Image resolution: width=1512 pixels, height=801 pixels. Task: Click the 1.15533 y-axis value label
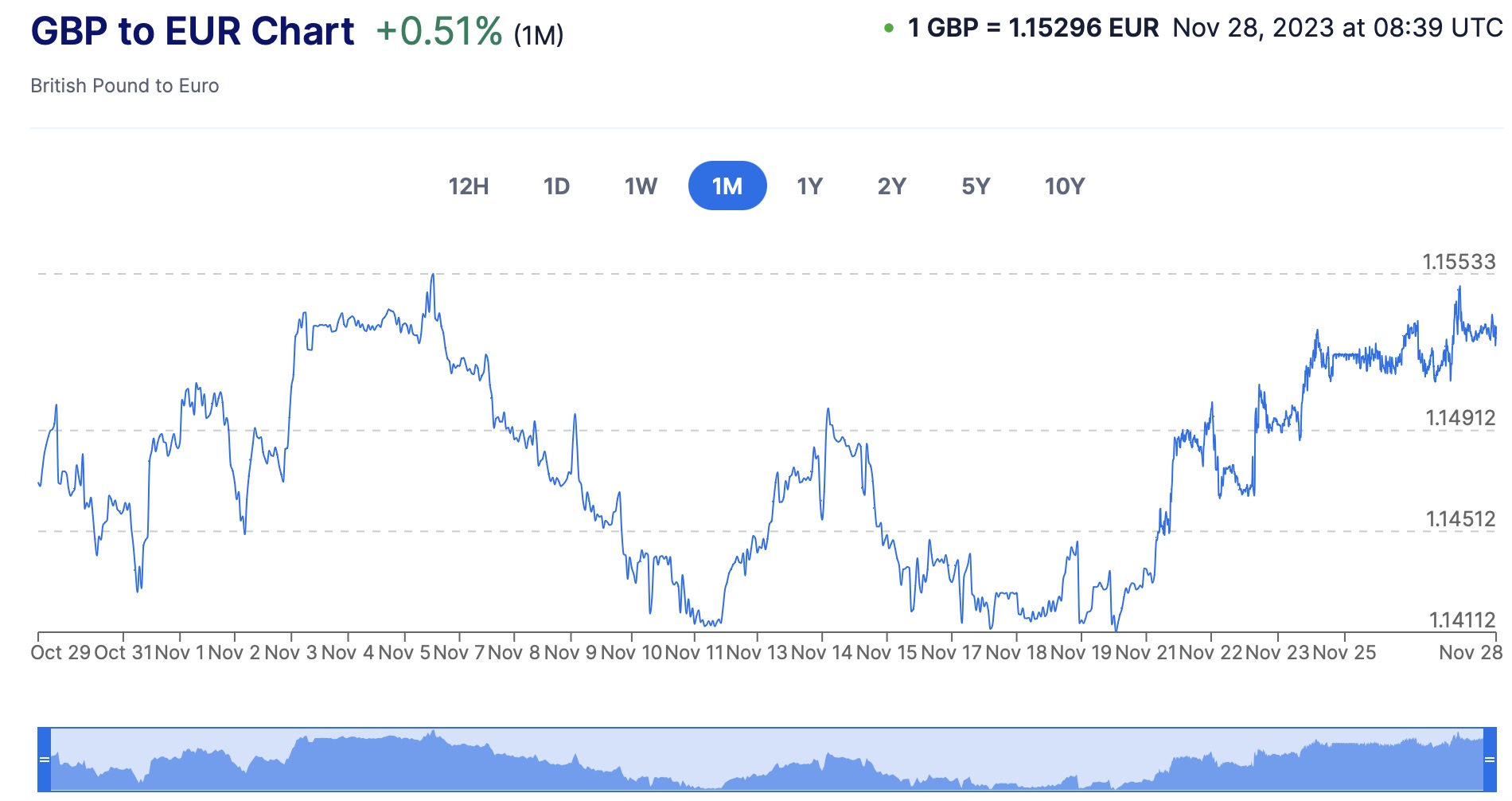click(1459, 262)
